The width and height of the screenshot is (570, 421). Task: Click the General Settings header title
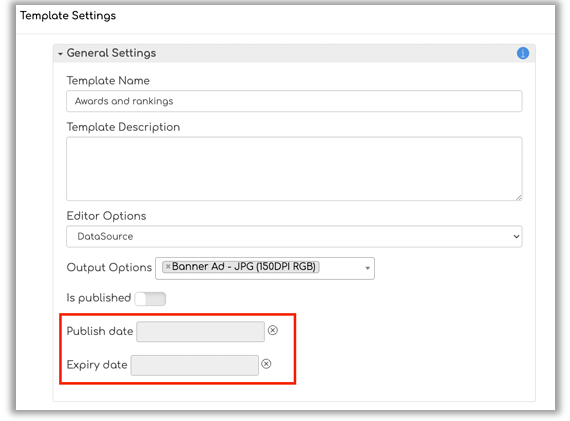point(111,53)
